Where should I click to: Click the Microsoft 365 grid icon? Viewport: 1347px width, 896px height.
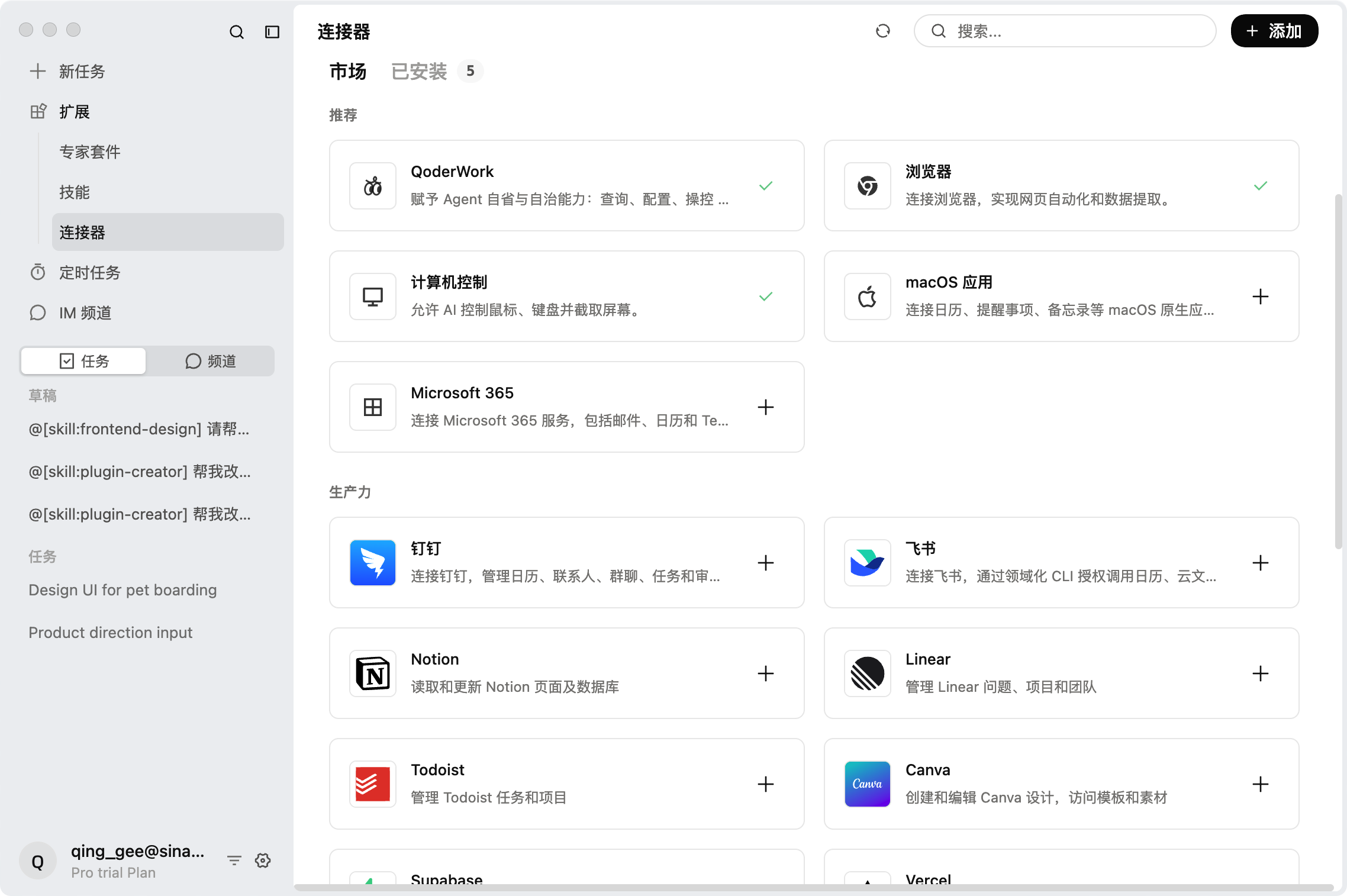click(372, 407)
